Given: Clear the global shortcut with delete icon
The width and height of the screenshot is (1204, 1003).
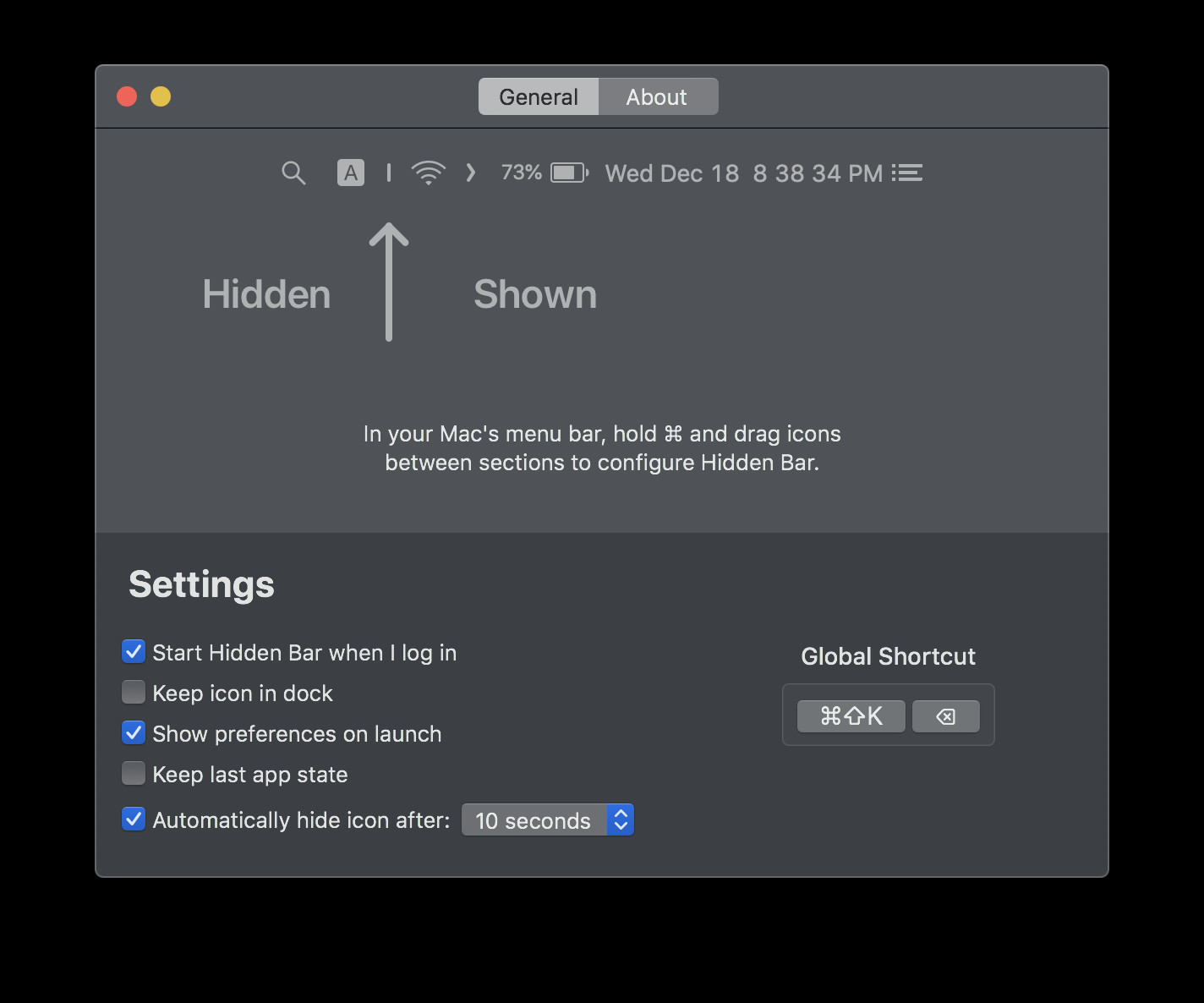Looking at the screenshot, I should (946, 716).
